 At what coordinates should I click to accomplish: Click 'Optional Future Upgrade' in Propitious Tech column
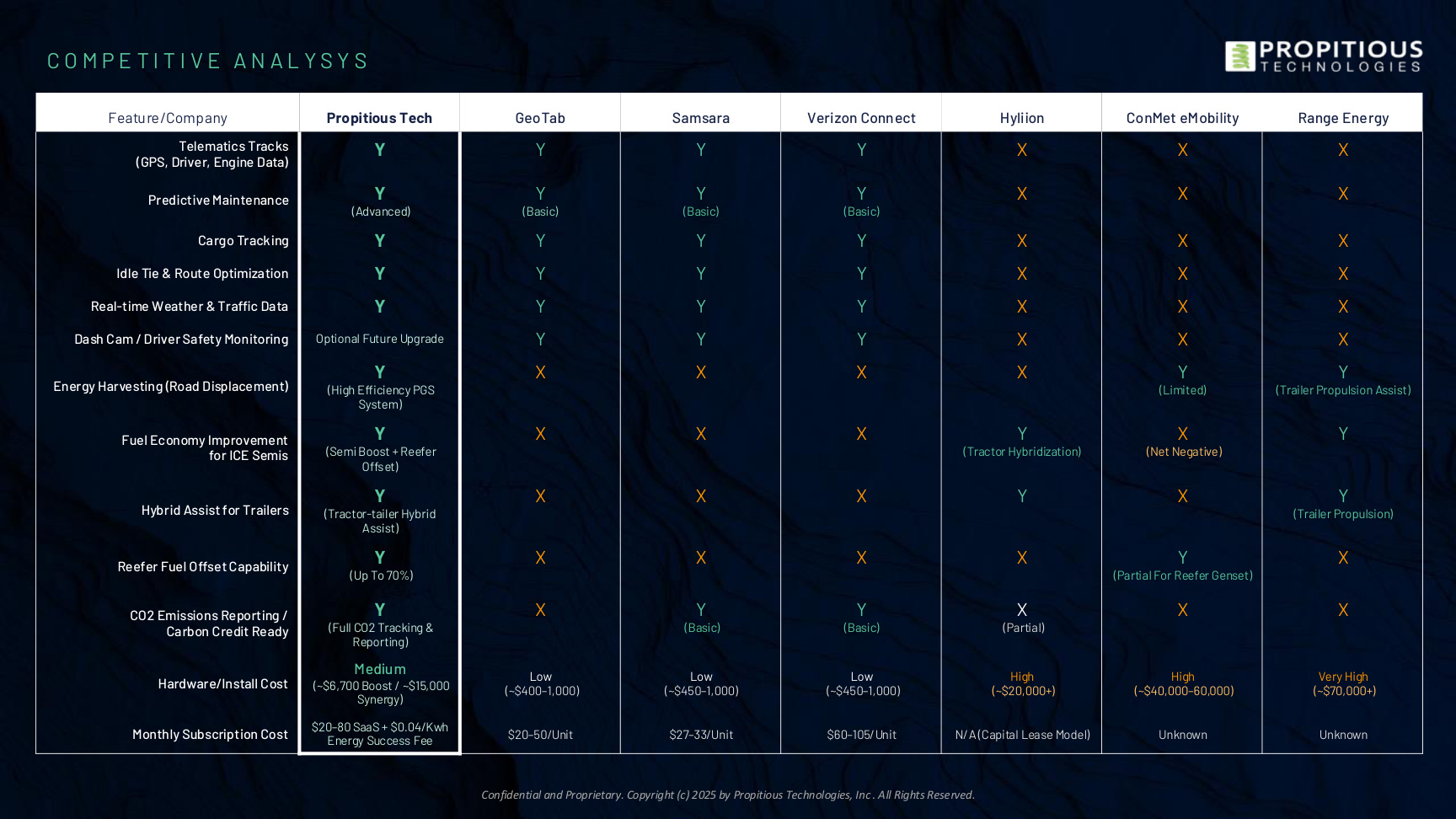point(380,339)
